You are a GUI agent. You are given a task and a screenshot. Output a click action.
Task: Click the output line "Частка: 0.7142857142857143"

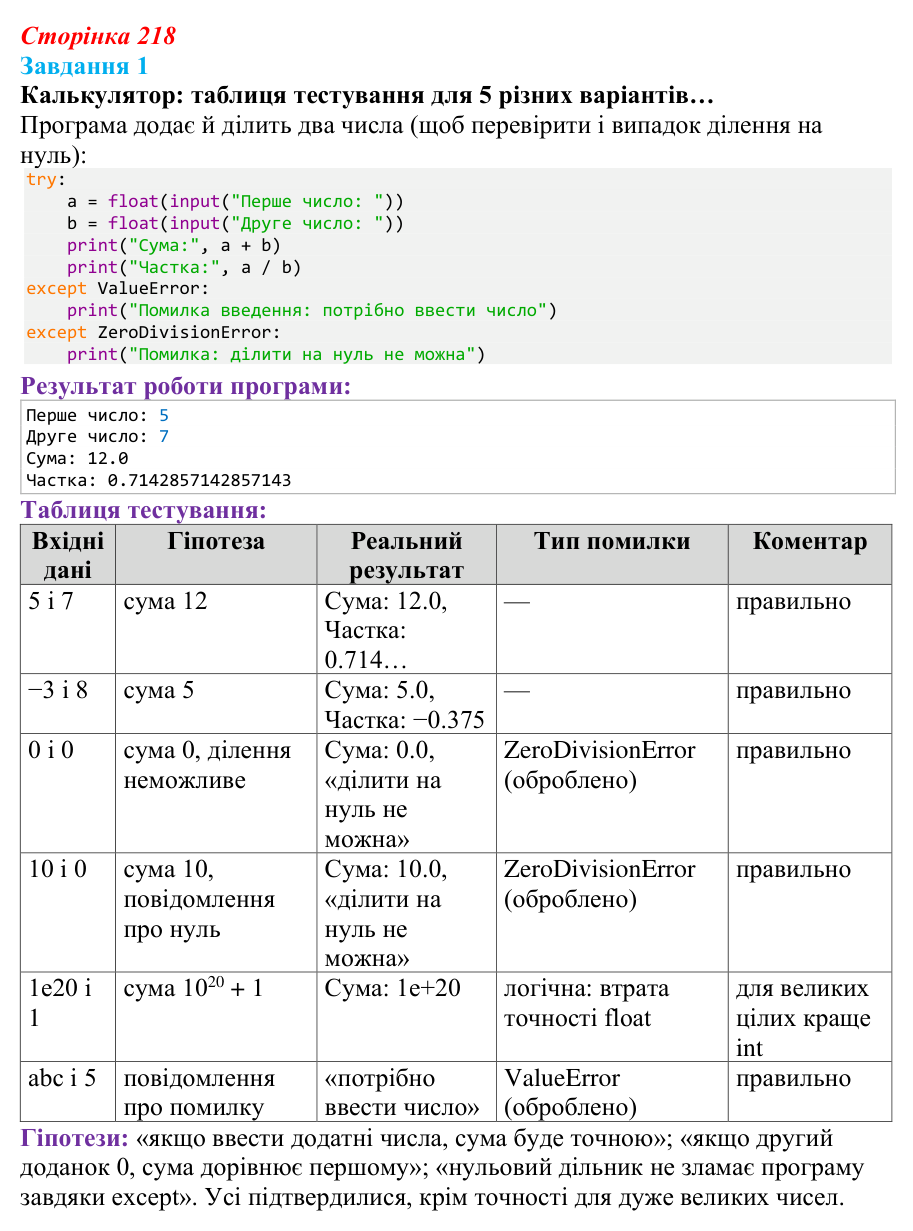(159, 480)
